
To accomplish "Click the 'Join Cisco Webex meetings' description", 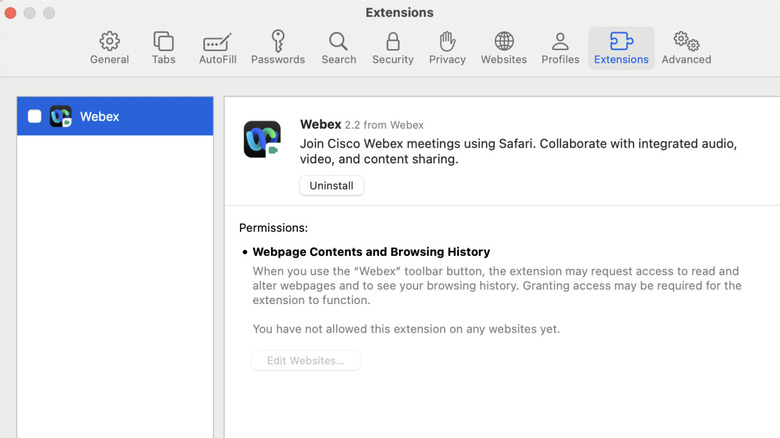I will pyautogui.click(x=518, y=151).
